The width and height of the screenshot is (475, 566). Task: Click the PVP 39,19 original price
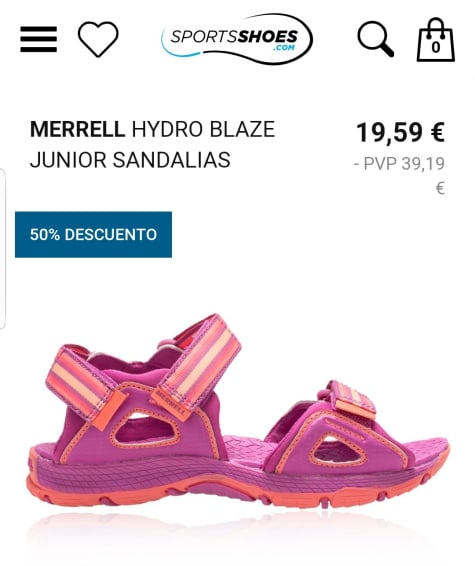coord(399,164)
